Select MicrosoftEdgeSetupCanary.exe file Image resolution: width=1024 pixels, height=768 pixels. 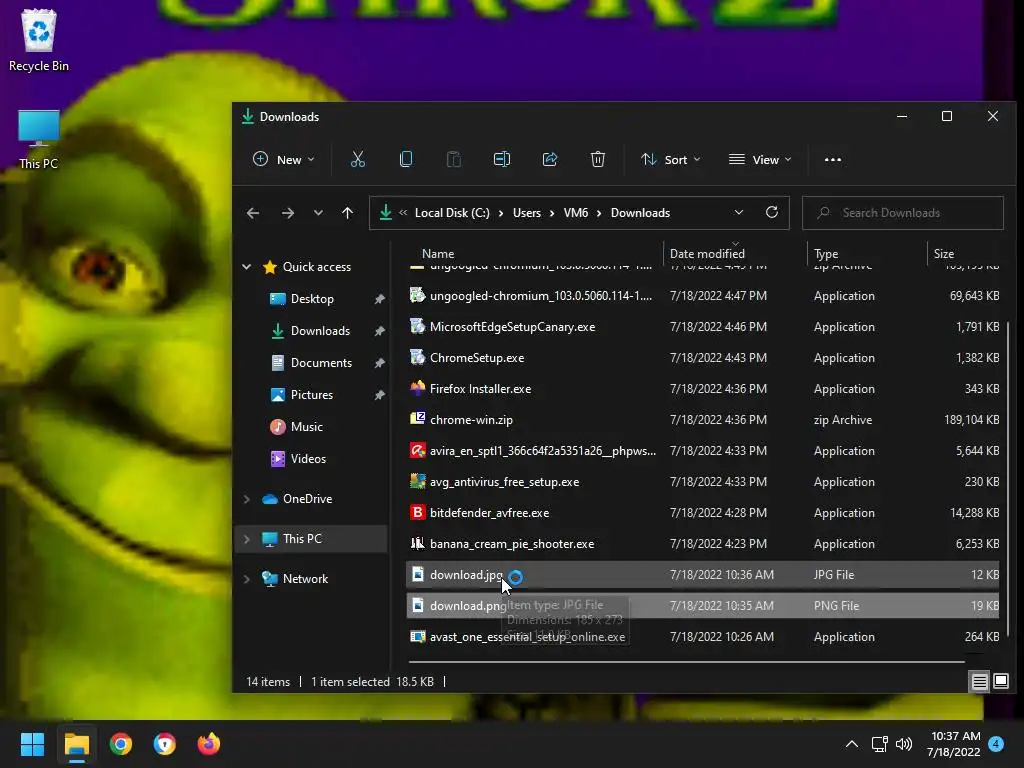704,327
